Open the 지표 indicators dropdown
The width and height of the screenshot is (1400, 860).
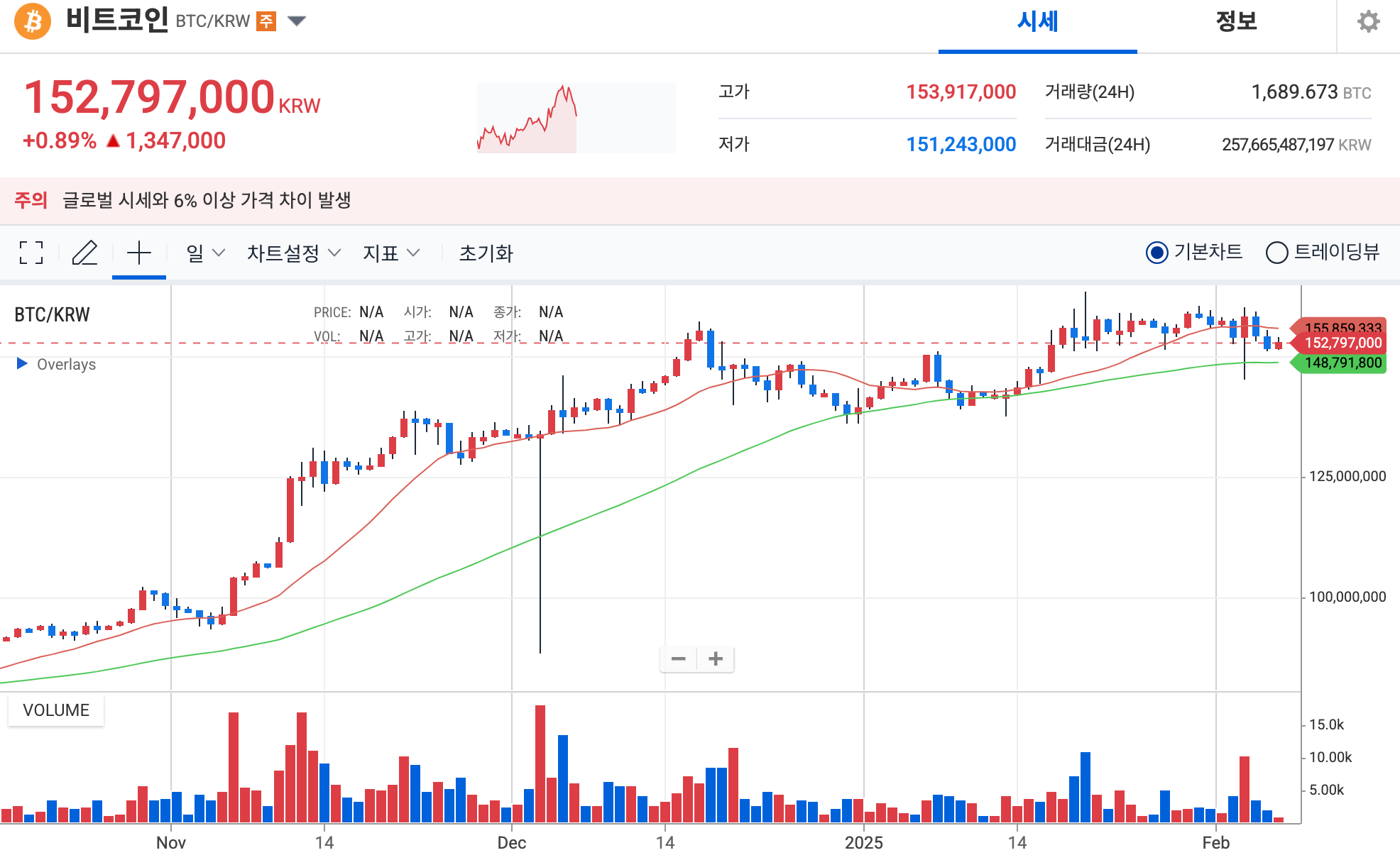pyautogui.click(x=391, y=253)
